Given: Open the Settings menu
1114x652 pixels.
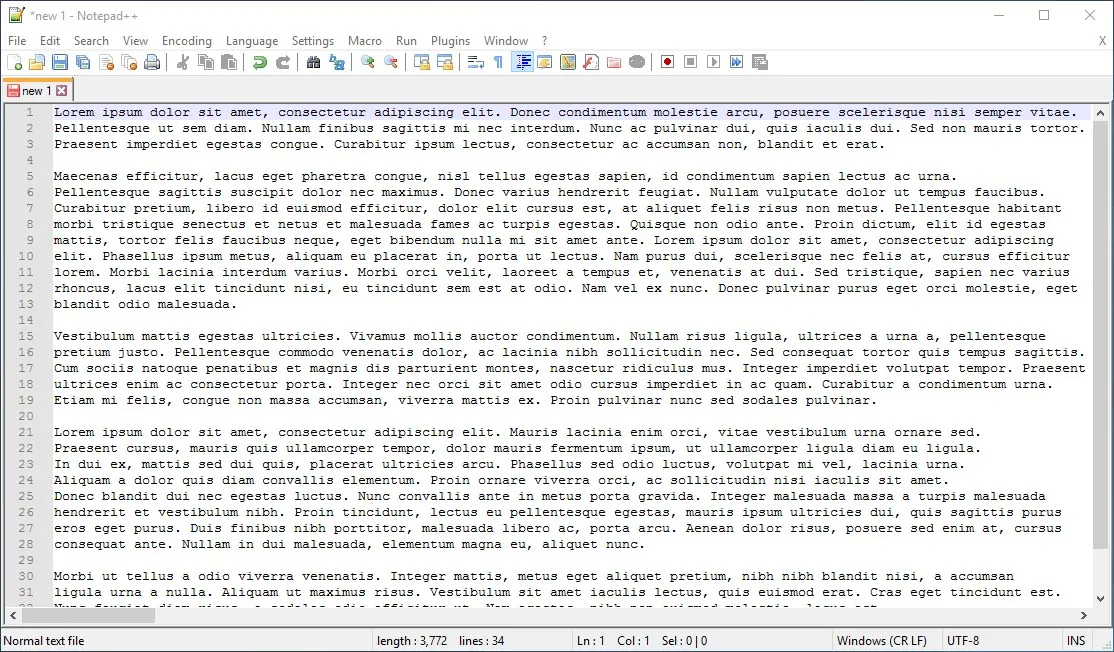Looking at the screenshot, I should (x=313, y=40).
